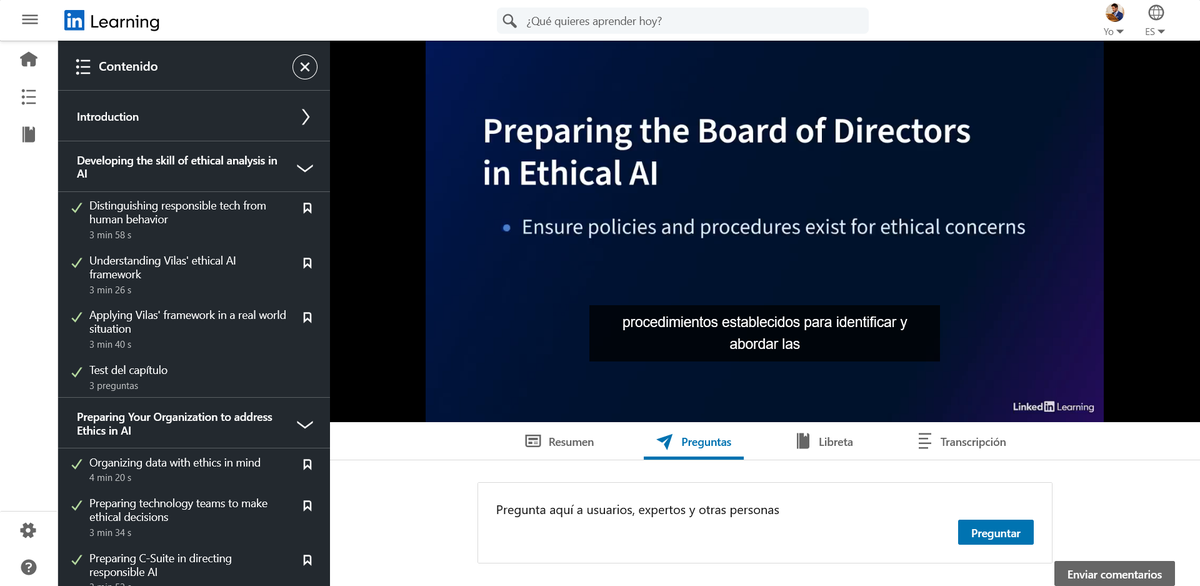
Task: Select the sidebar my-learning list icon
Action: (28, 97)
